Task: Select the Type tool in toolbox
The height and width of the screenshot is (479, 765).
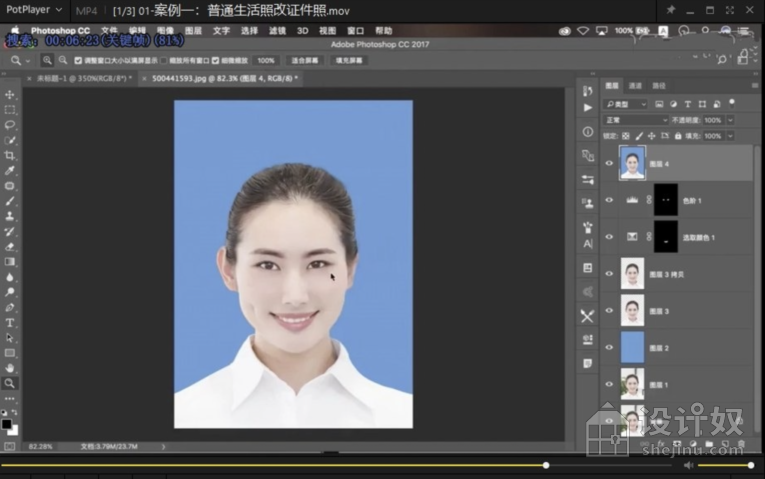Action: point(9,323)
